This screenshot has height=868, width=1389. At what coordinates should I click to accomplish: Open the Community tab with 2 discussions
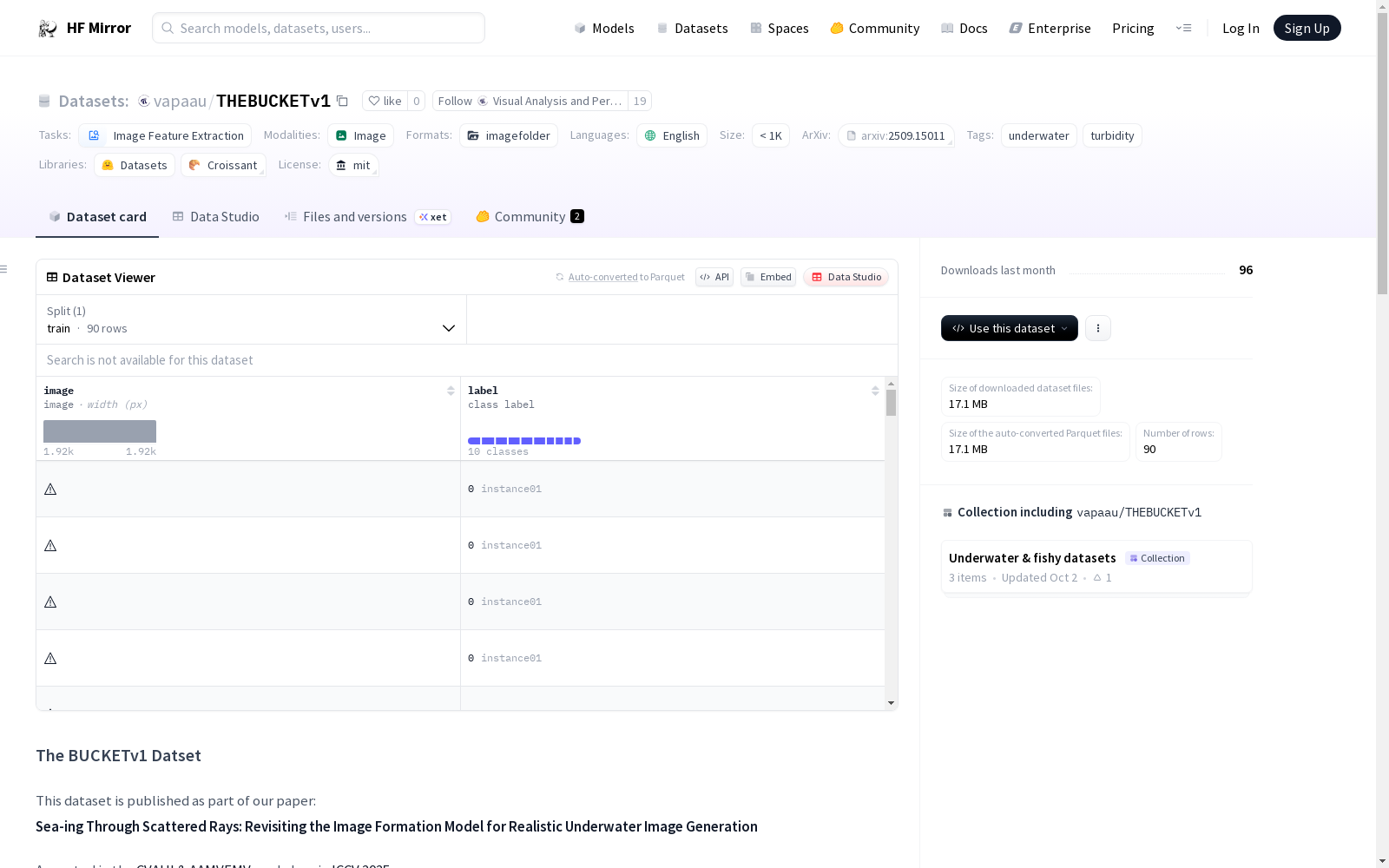pos(530,217)
